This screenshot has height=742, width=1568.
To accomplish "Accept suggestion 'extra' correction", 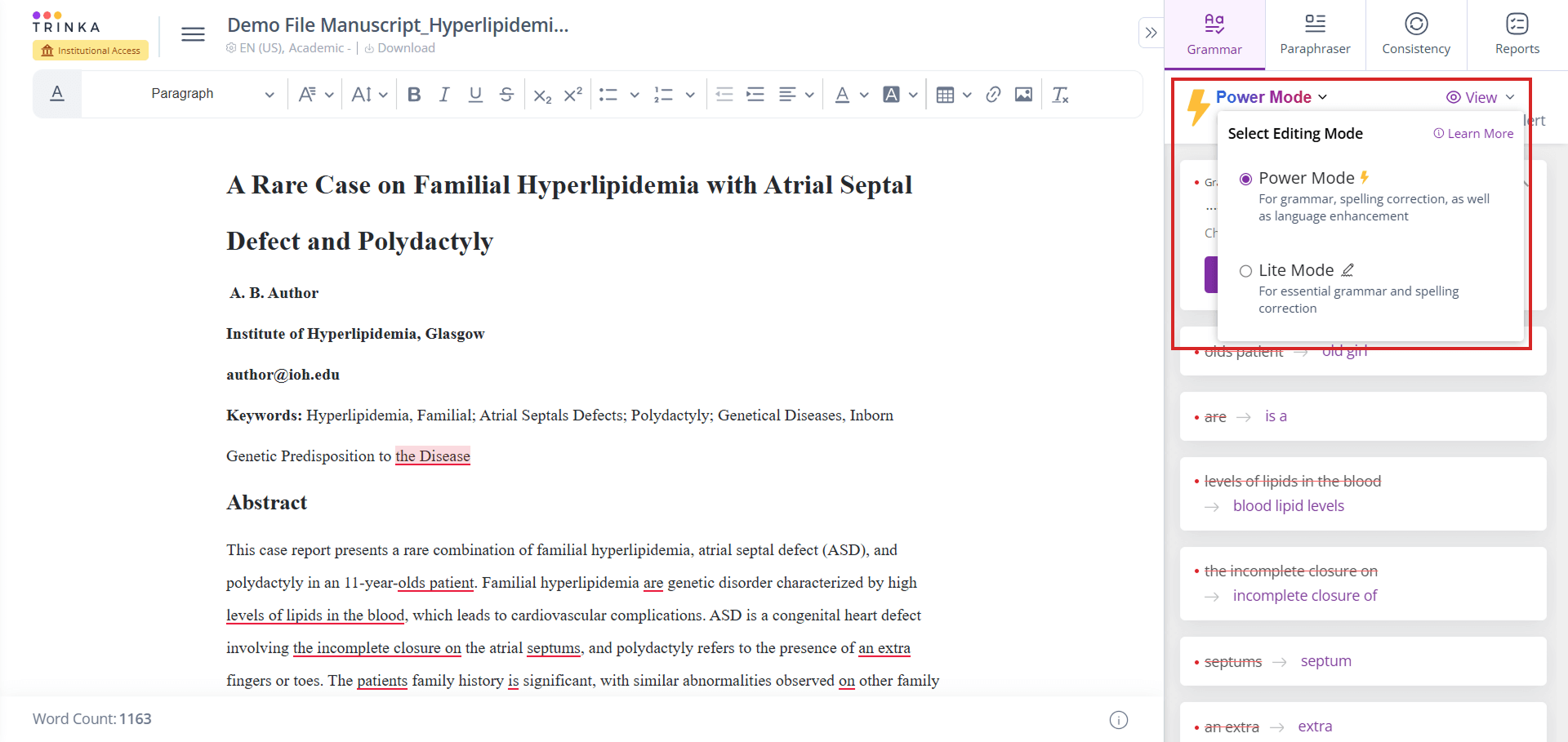I will pyautogui.click(x=1315, y=726).
